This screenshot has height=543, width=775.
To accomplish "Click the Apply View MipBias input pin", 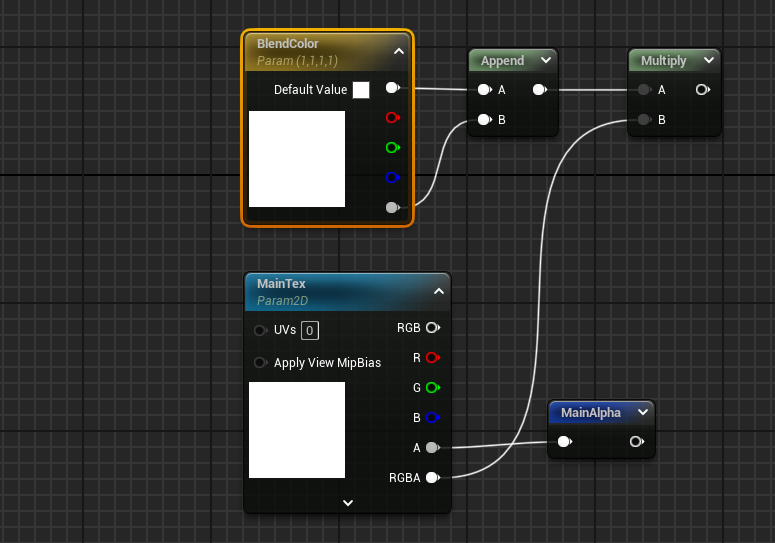I will (x=261, y=362).
